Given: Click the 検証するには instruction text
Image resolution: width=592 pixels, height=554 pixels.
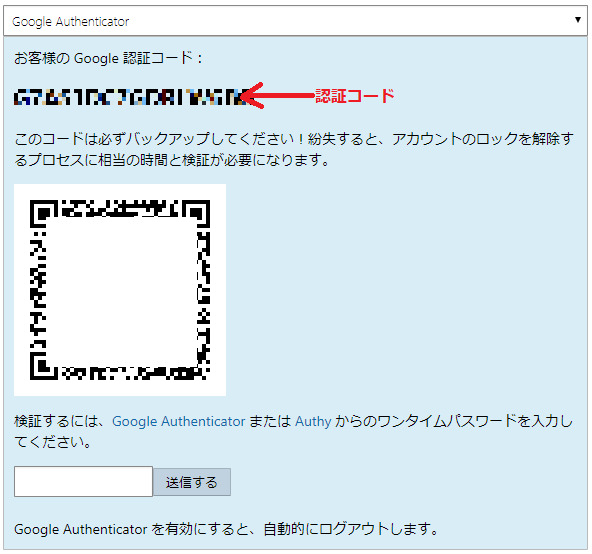Looking at the screenshot, I should coord(294,431).
